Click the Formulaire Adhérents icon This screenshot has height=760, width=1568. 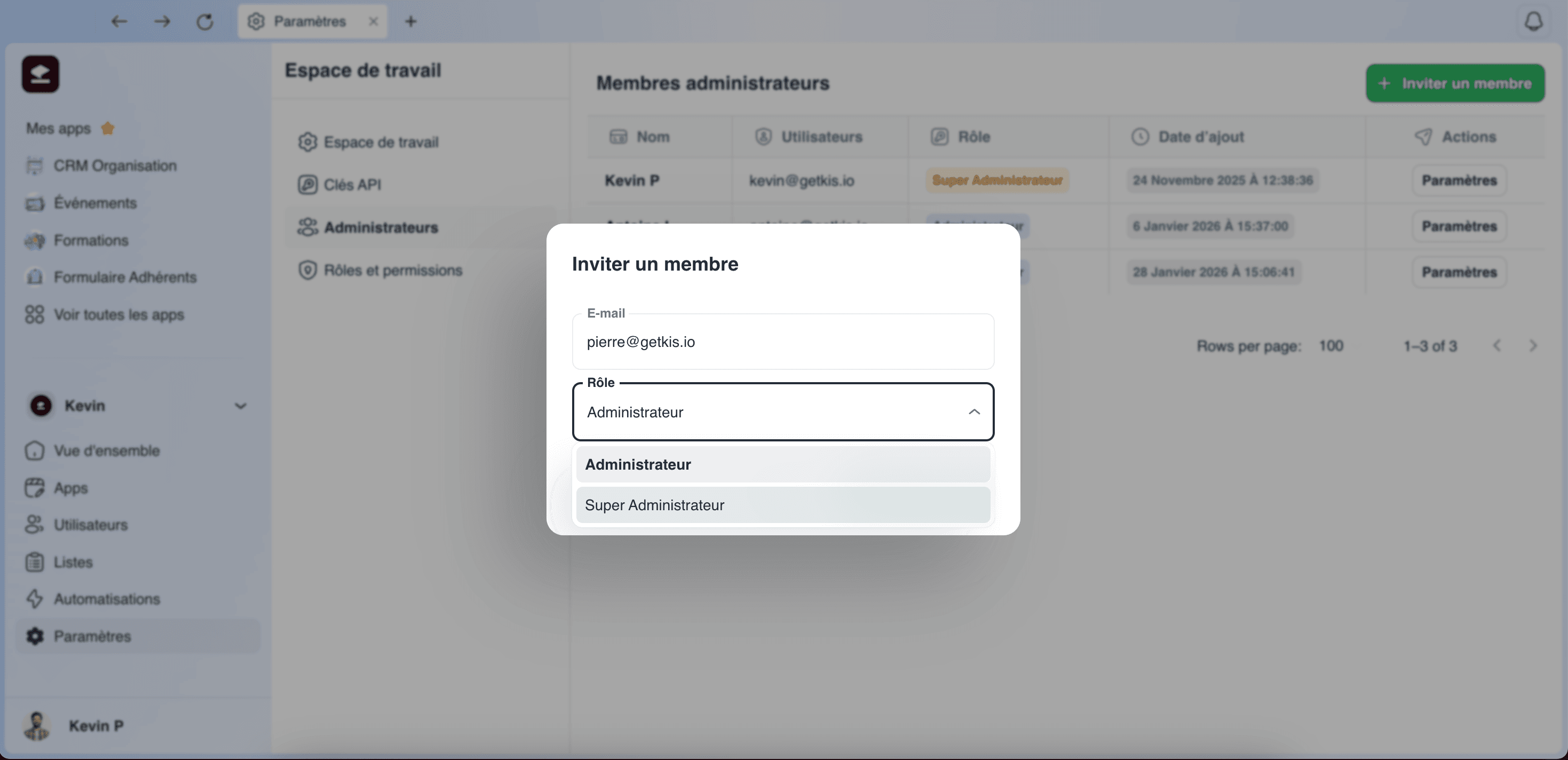coord(35,277)
